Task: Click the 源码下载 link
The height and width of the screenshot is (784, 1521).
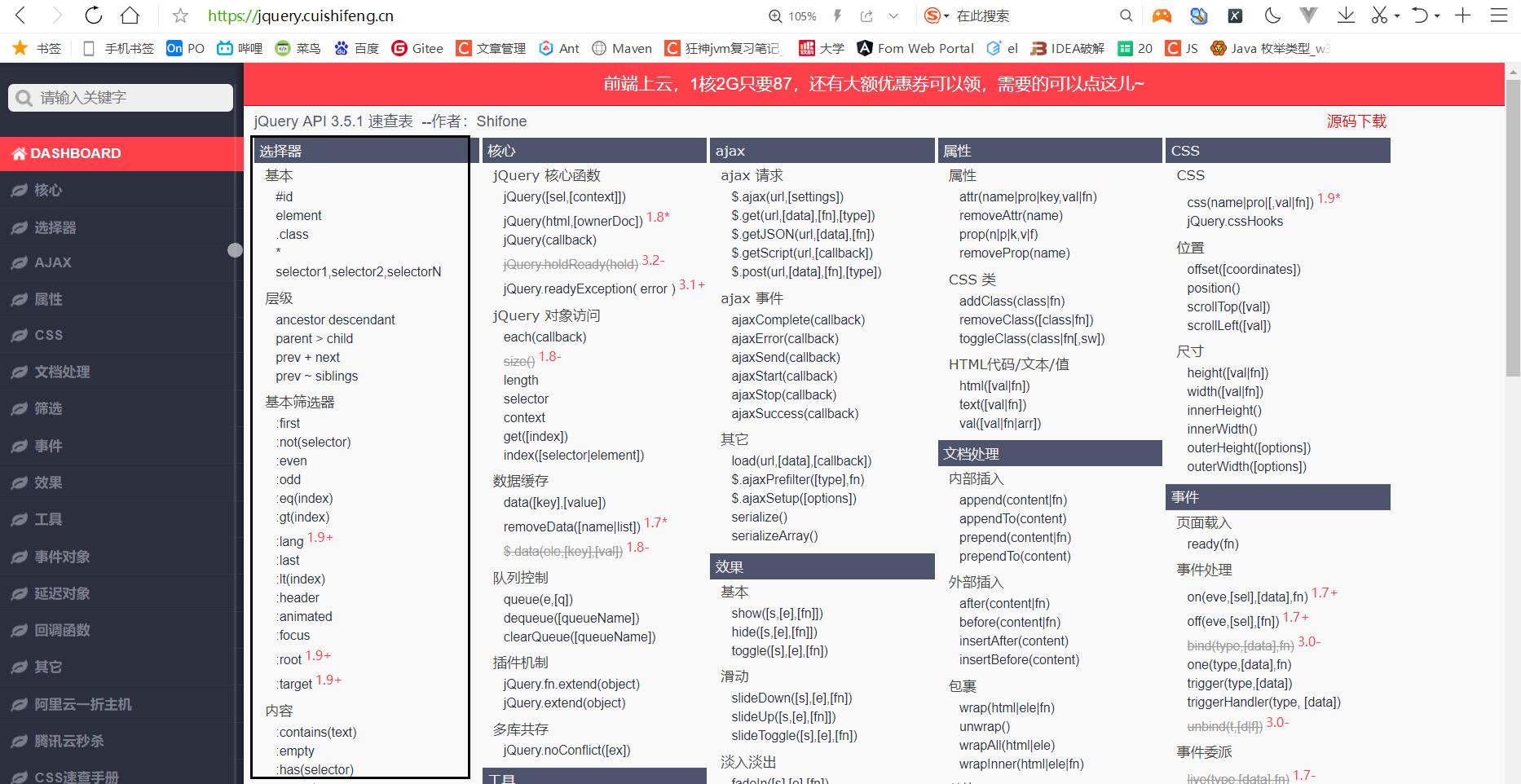Action: pyautogui.click(x=1356, y=121)
